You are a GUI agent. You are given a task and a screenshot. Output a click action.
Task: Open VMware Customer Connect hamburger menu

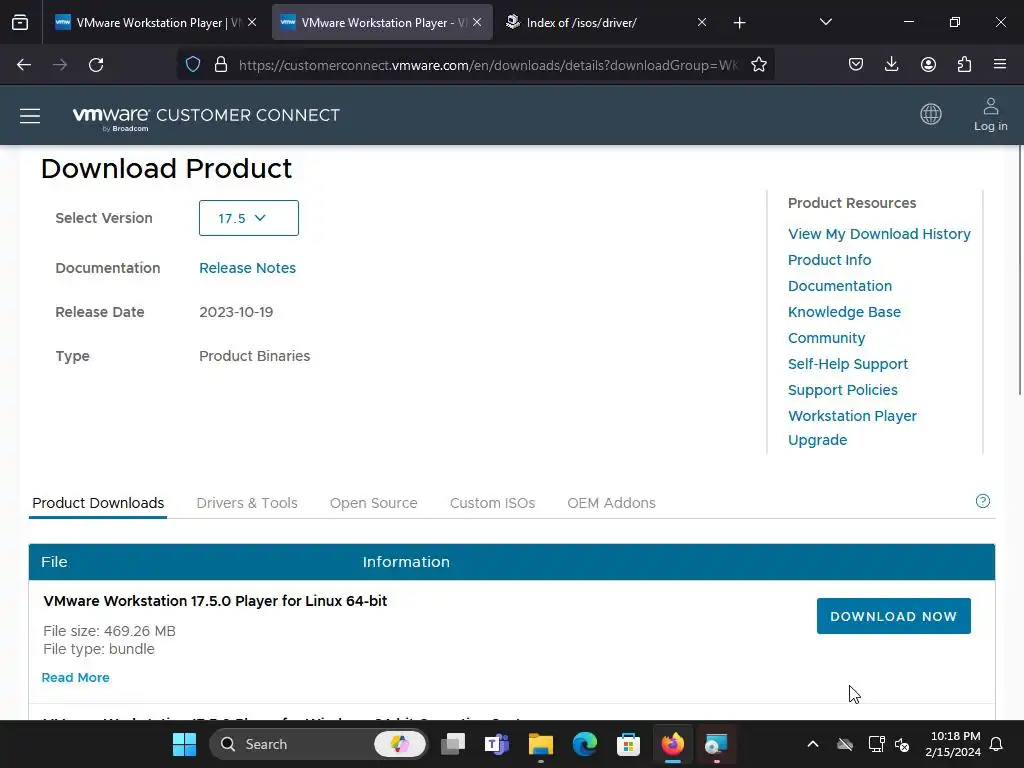30,116
